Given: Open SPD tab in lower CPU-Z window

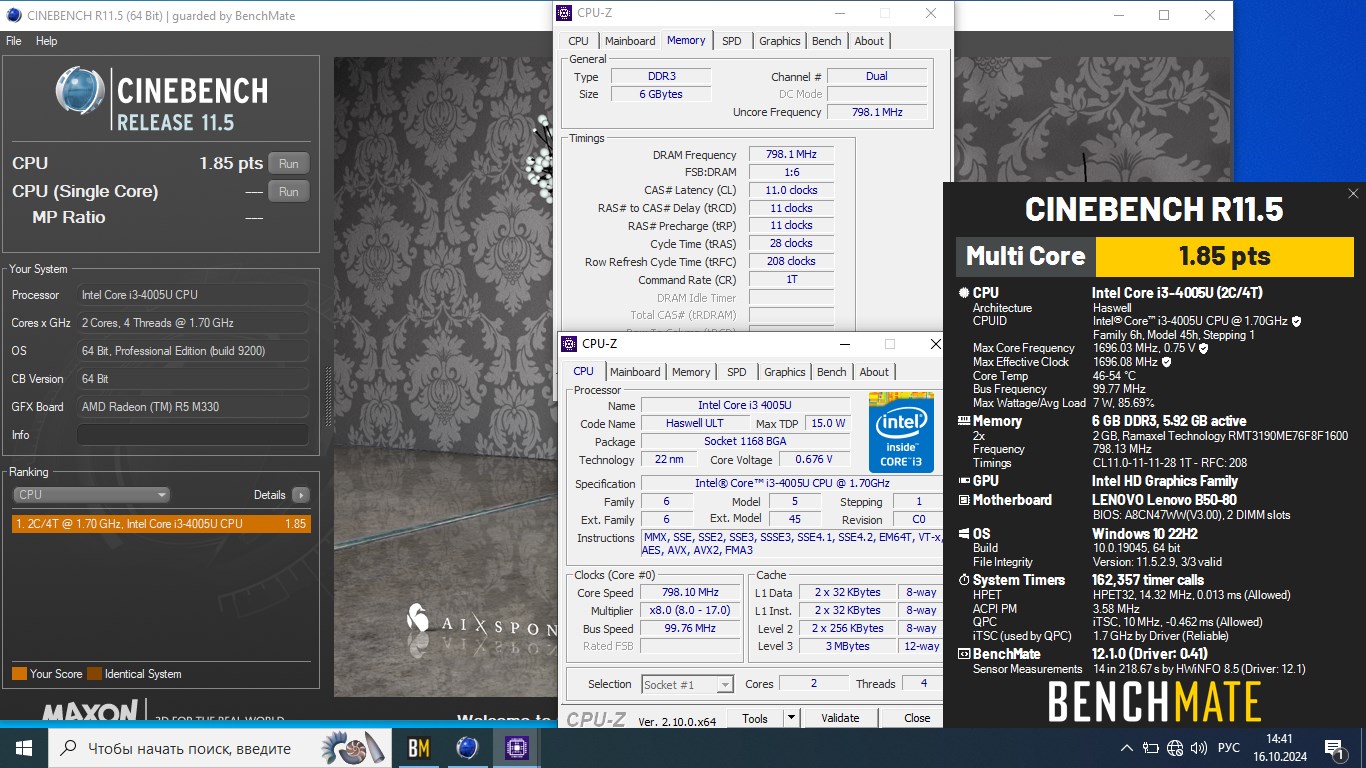Looking at the screenshot, I should point(737,372).
